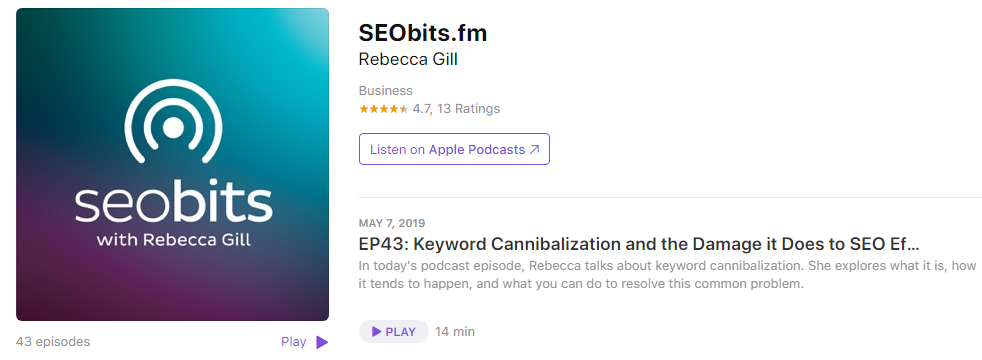Viewport: 982px width, 360px height.
Task: Click the external arrow icon beside Apple Podcasts
Action: (x=535, y=150)
